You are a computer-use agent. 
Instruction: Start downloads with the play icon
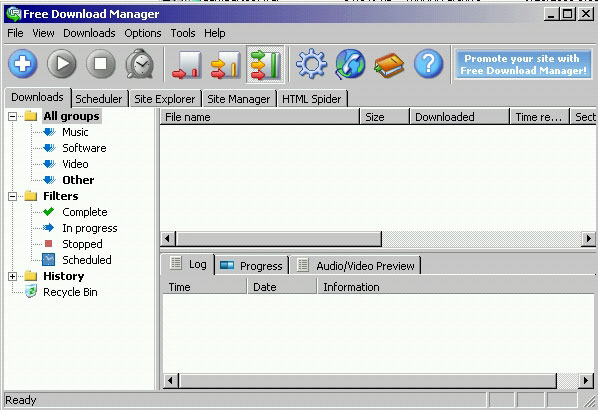(62, 64)
